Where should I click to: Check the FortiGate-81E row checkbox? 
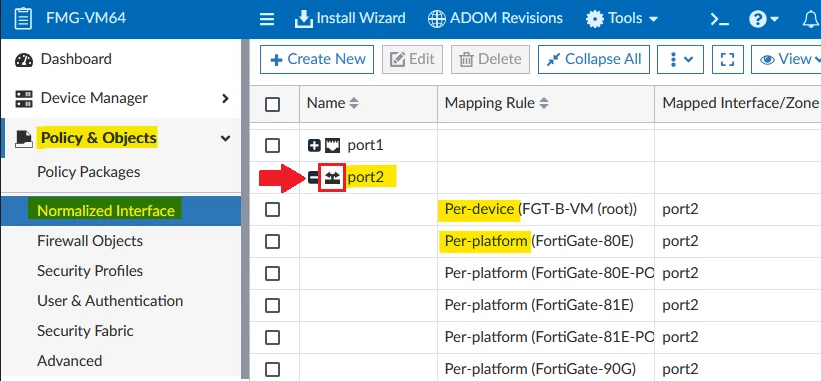click(x=272, y=306)
